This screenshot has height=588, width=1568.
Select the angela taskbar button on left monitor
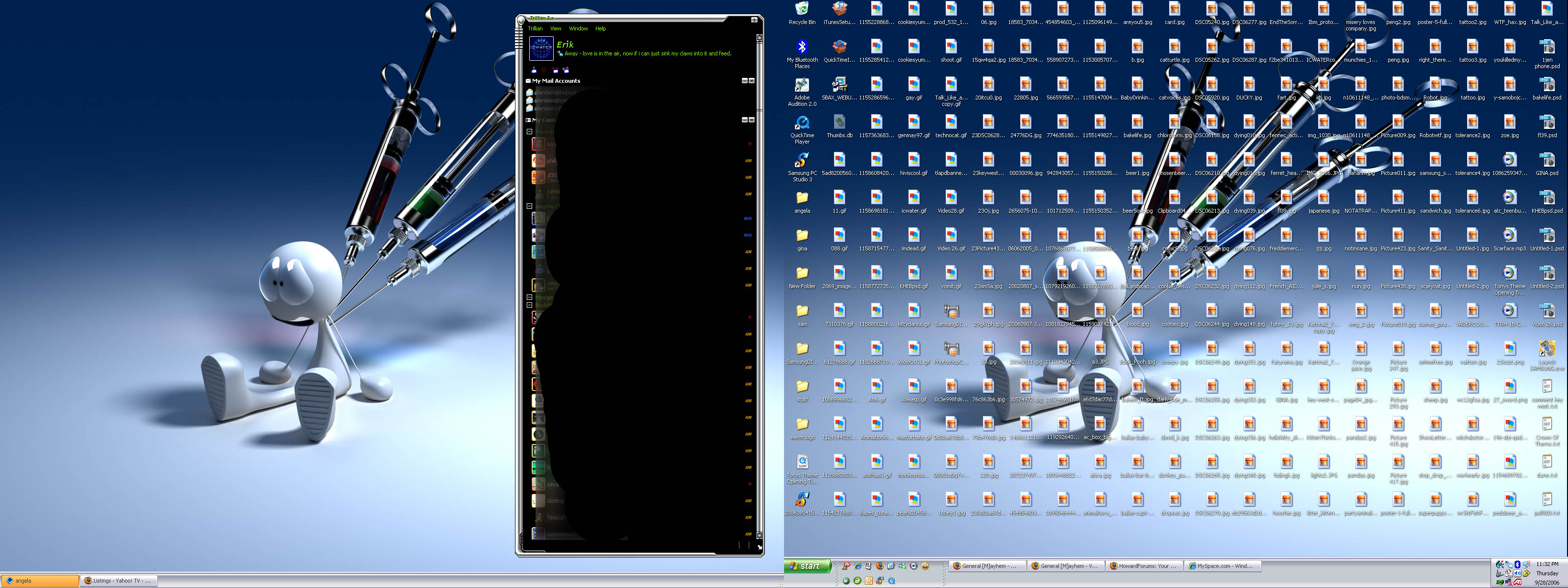(x=40, y=581)
